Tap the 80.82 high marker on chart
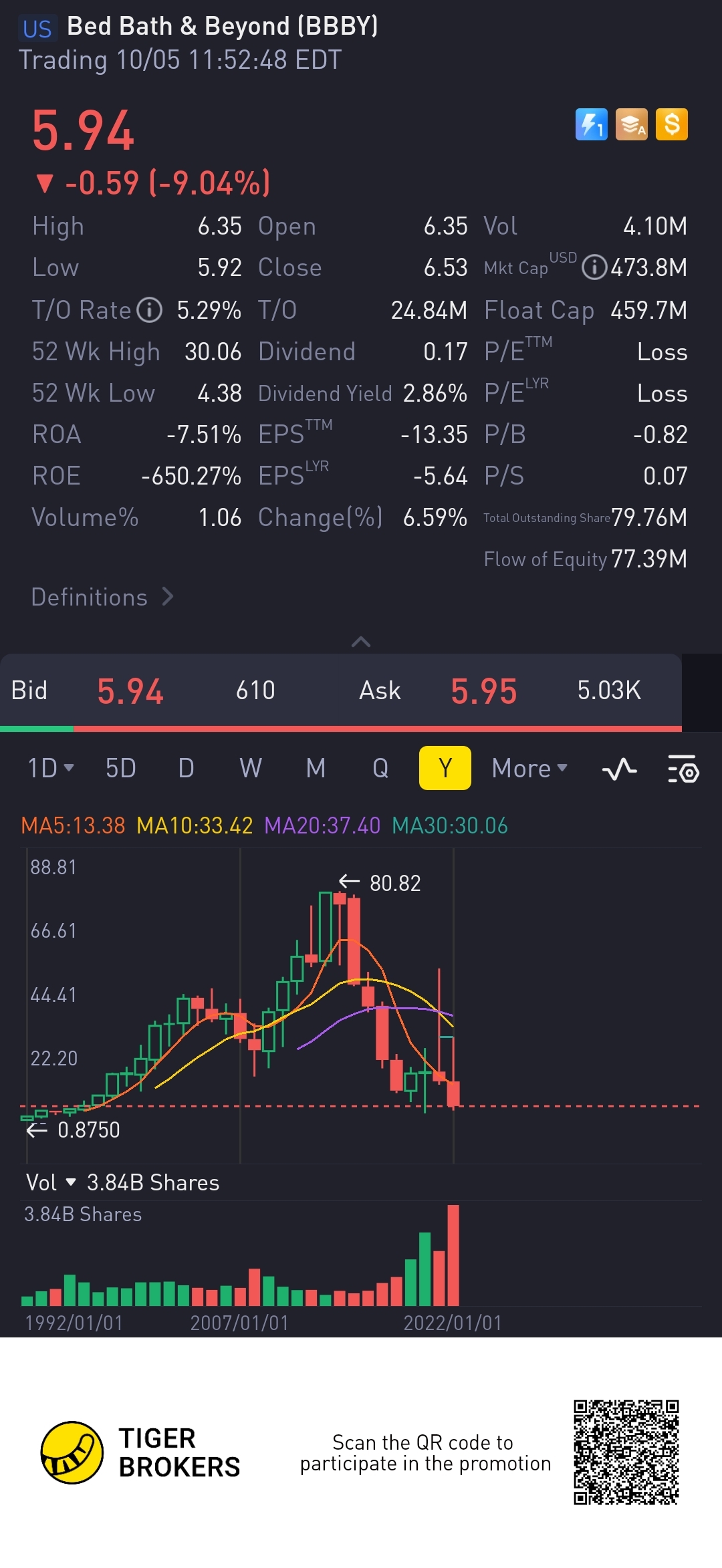 [x=380, y=883]
